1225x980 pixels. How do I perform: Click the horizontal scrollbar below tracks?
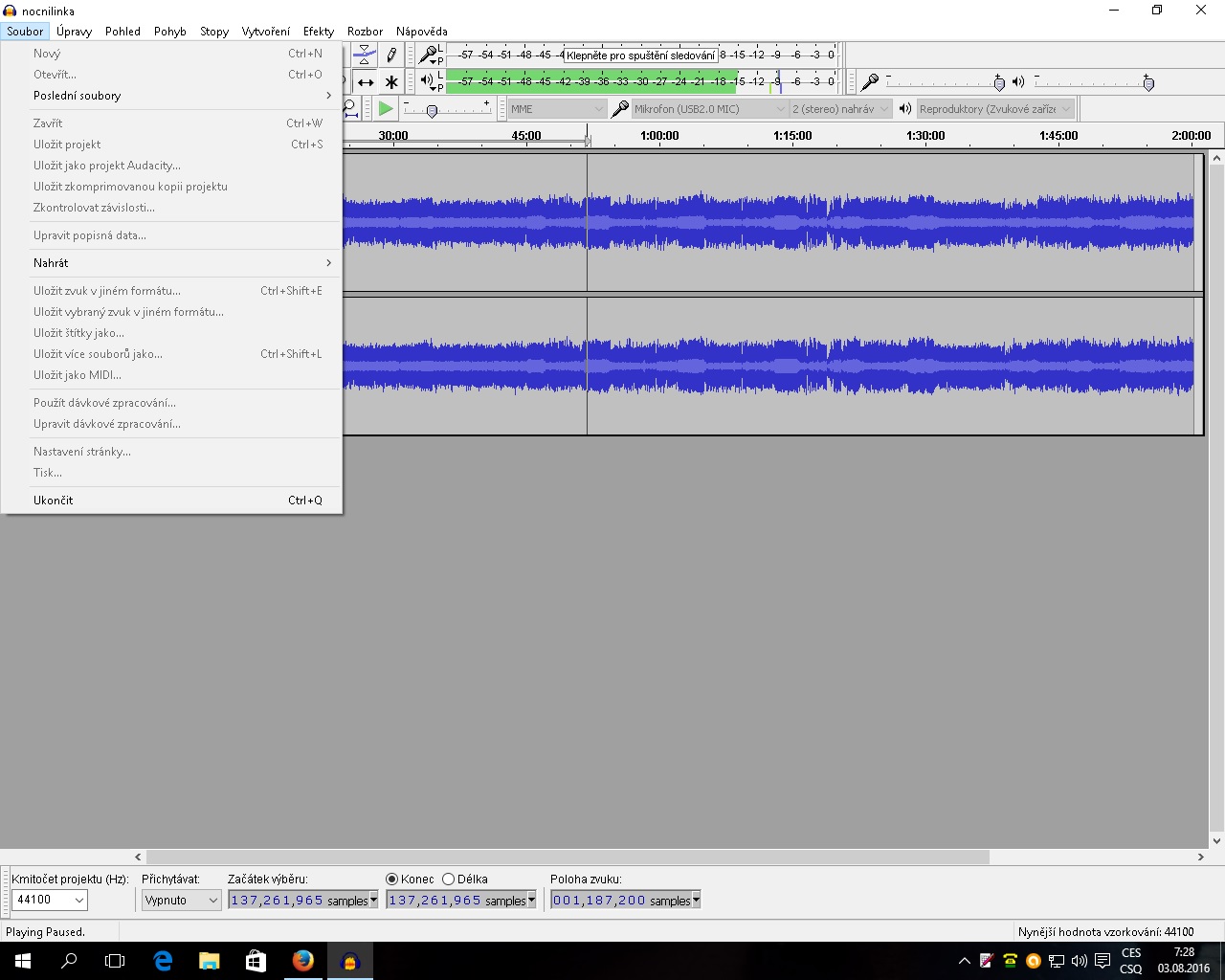(567, 857)
